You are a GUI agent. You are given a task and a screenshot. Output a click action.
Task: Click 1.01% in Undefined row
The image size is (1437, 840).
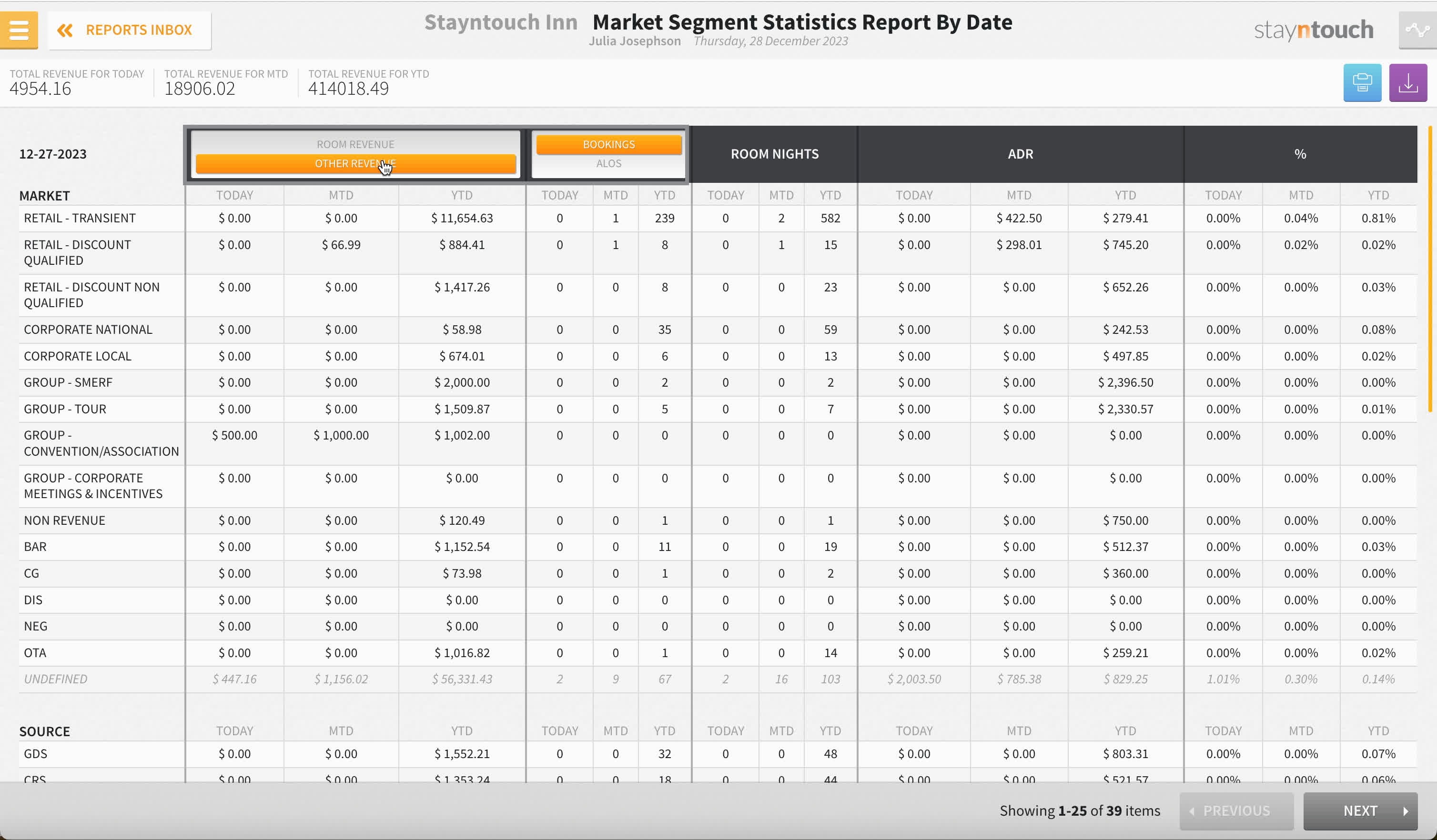[1223, 680]
